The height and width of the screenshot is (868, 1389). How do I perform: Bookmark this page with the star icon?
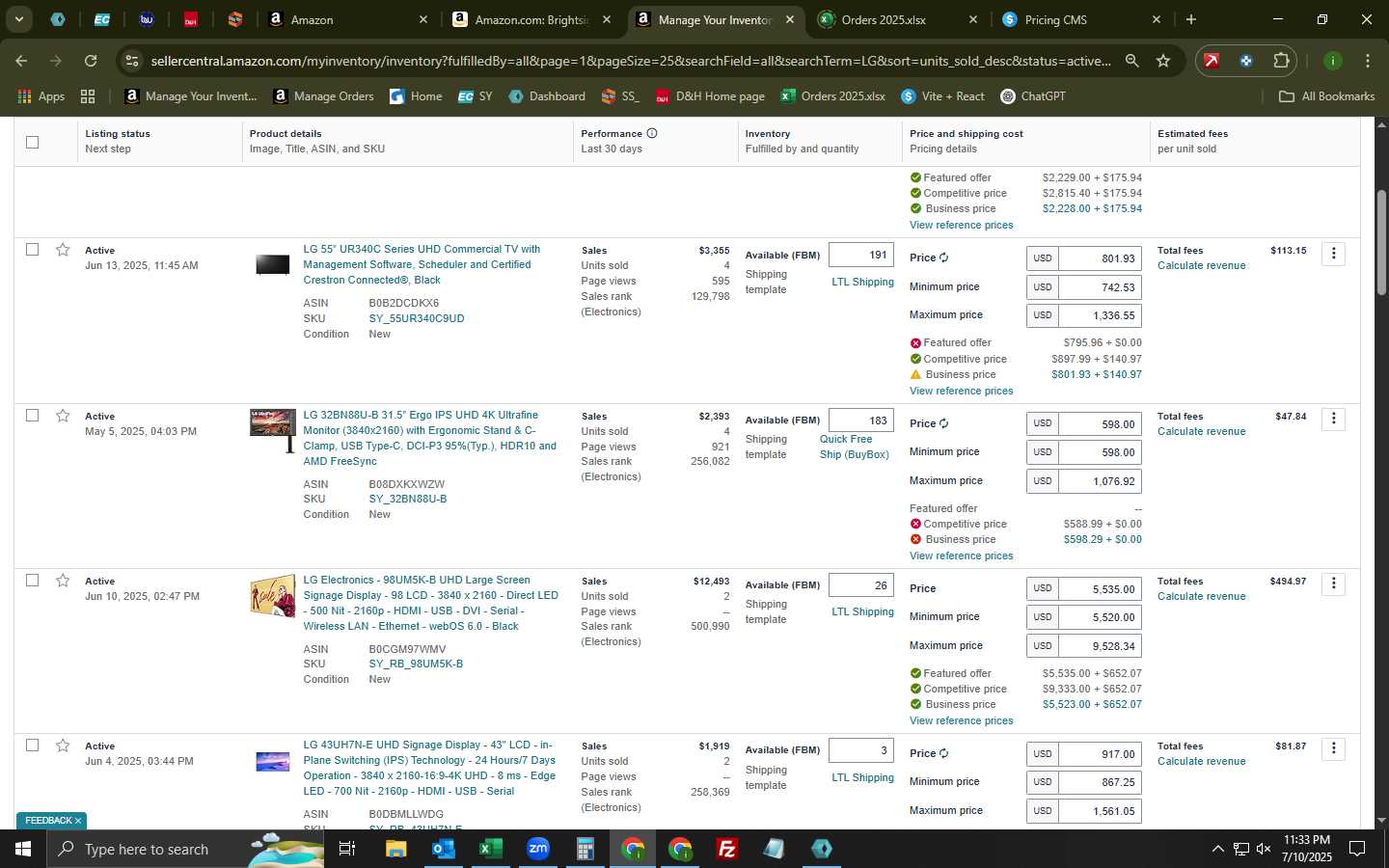point(1163,61)
